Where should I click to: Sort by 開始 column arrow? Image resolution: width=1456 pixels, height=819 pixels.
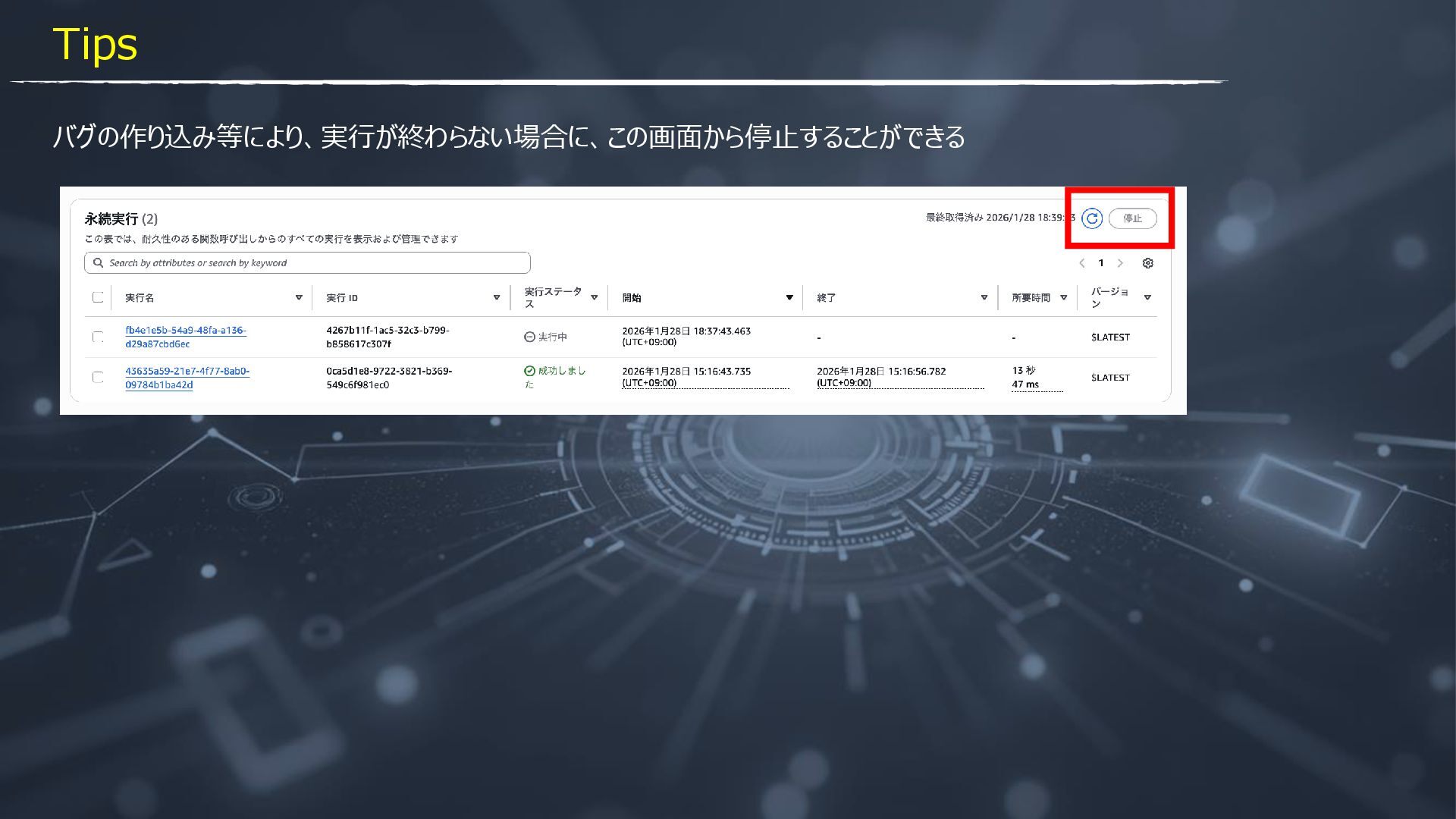pyautogui.click(x=789, y=297)
